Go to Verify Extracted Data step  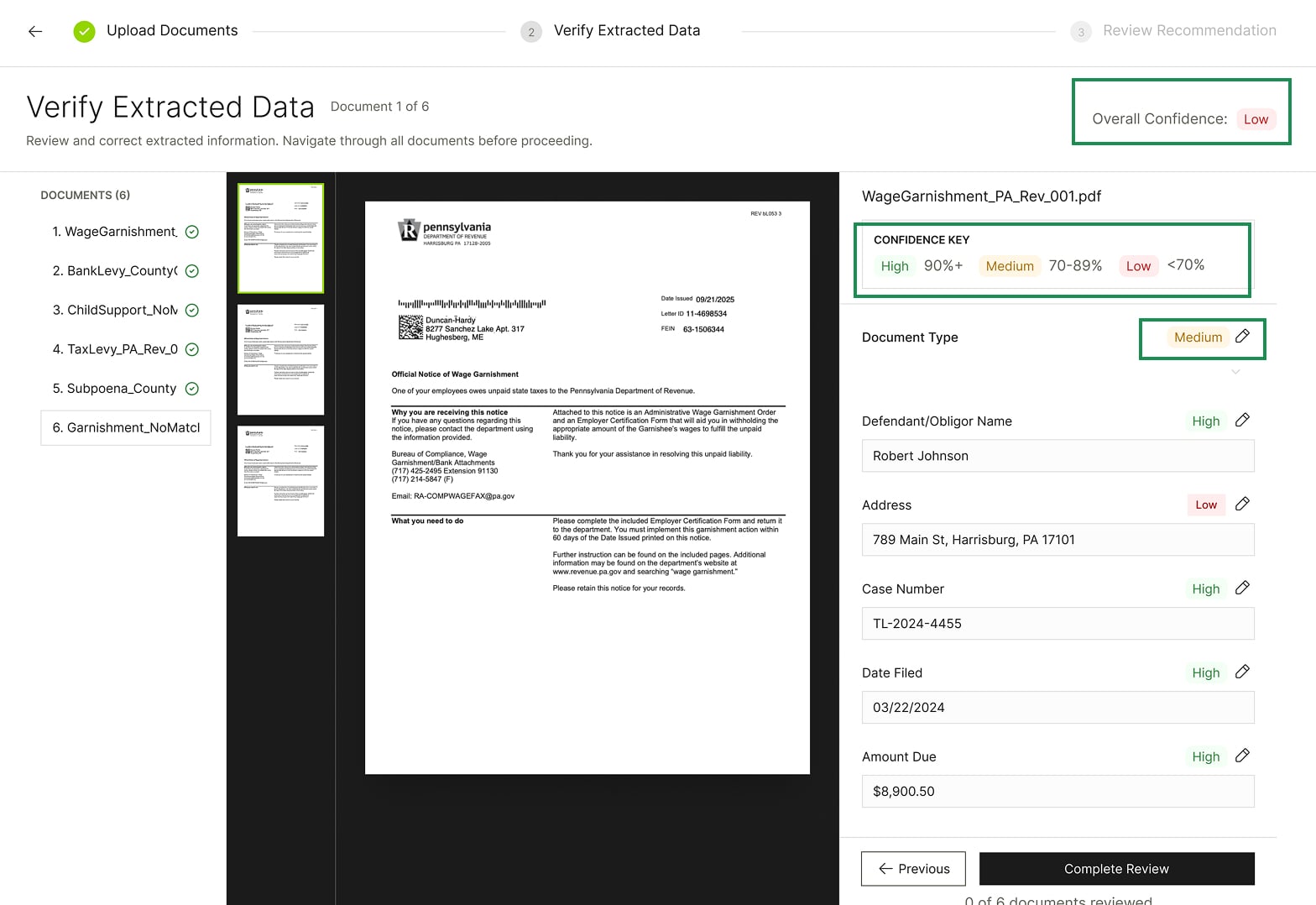[625, 31]
